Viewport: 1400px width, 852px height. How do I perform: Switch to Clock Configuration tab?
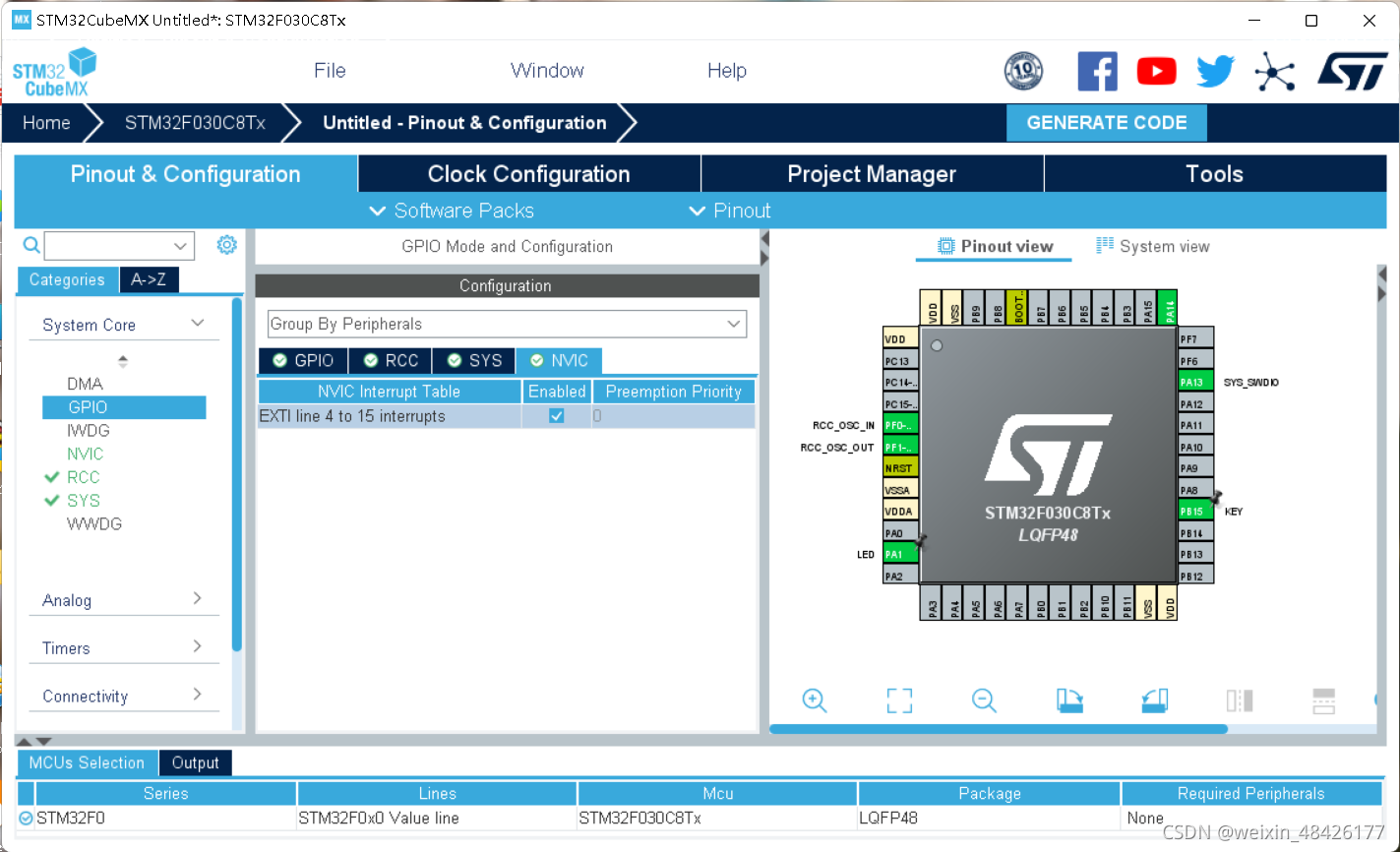click(x=529, y=174)
